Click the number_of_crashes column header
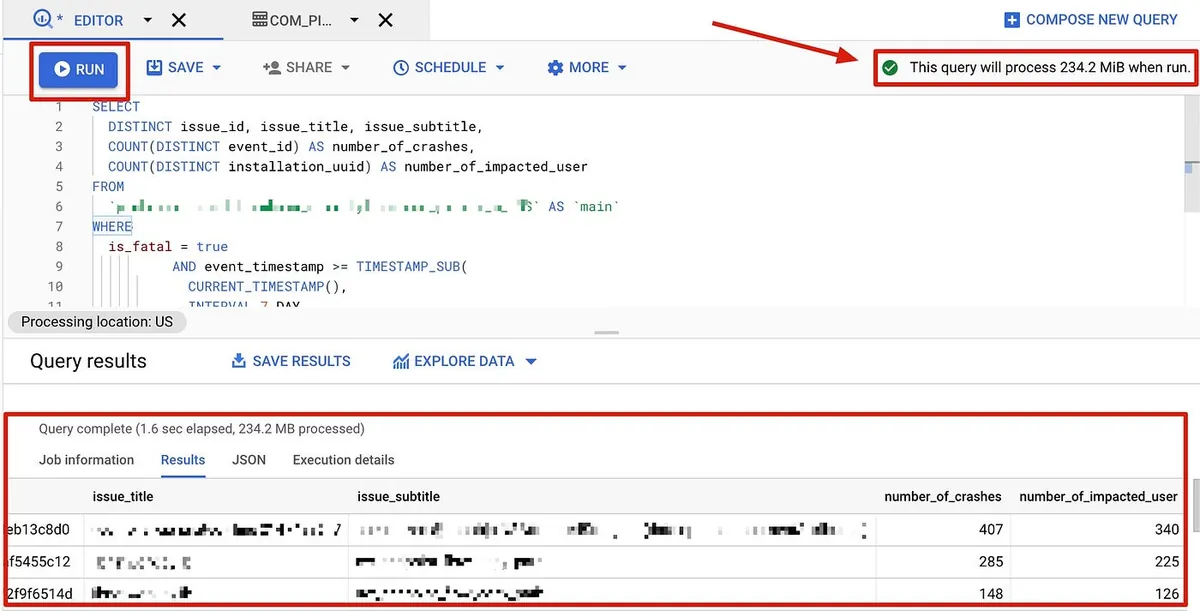The height and width of the screenshot is (611, 1200). coord(942,496)
